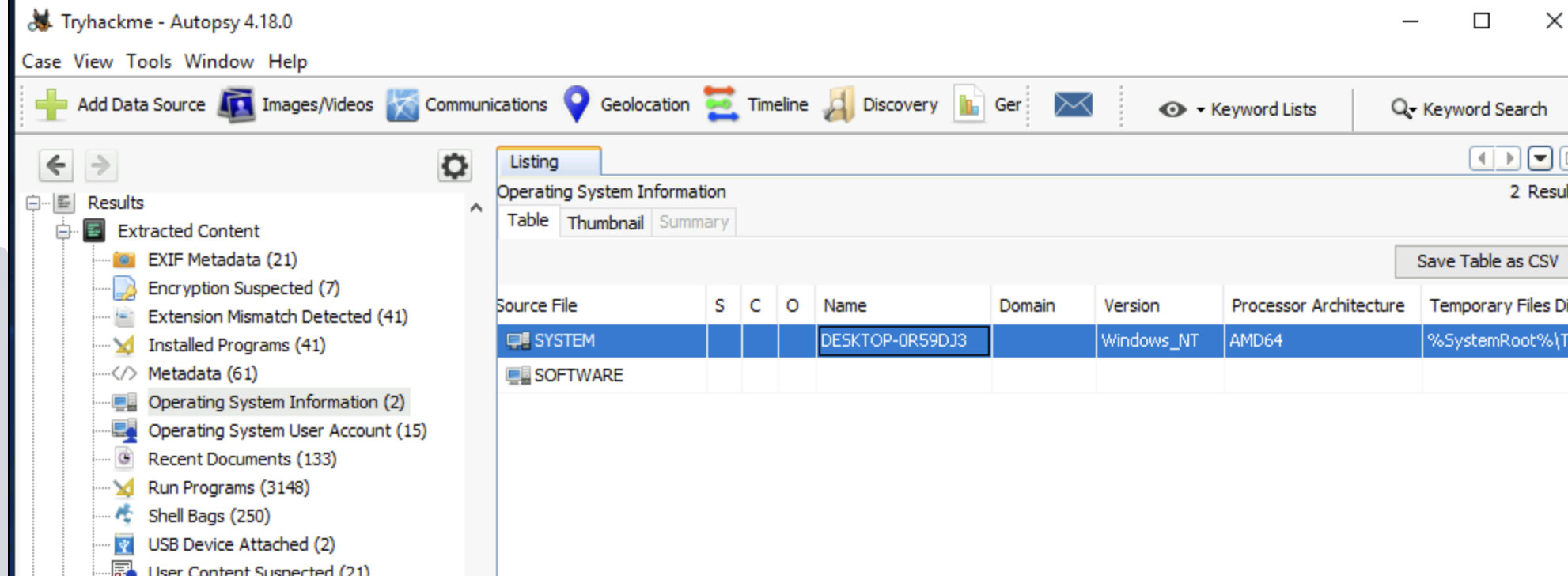Sort by the Domain column header
Image resolution: width=1568 pixels, height=576 pixels.
(1043, 305)
